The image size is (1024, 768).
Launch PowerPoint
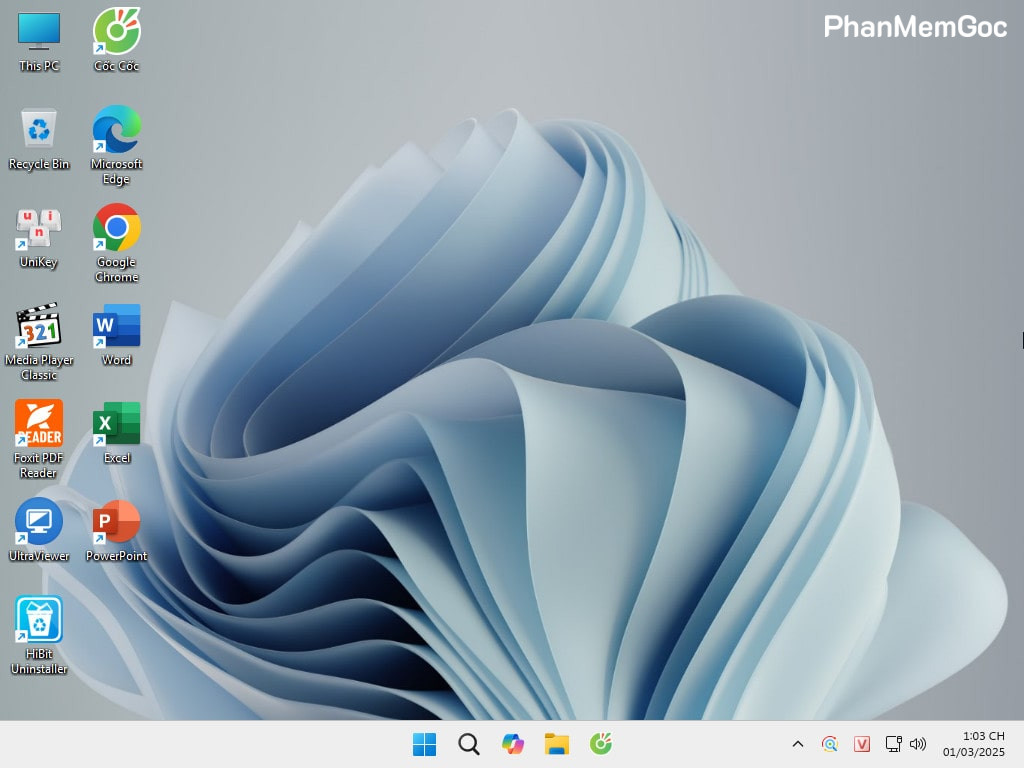pyautogui.click(x=115, y=522)
